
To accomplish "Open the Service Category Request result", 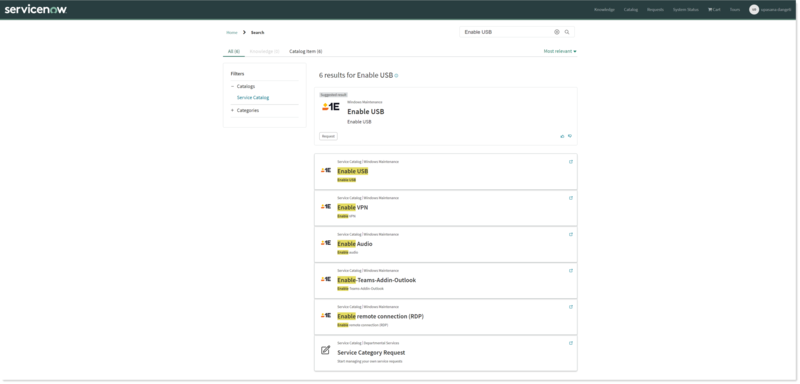I will (371, 352).
